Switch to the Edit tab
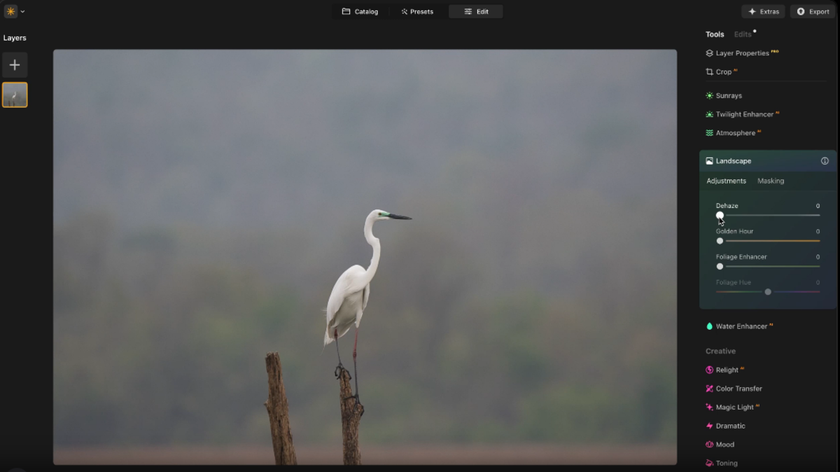Image resolution: width=840 pixels, height=472 pixels. (x=476, y=11)
